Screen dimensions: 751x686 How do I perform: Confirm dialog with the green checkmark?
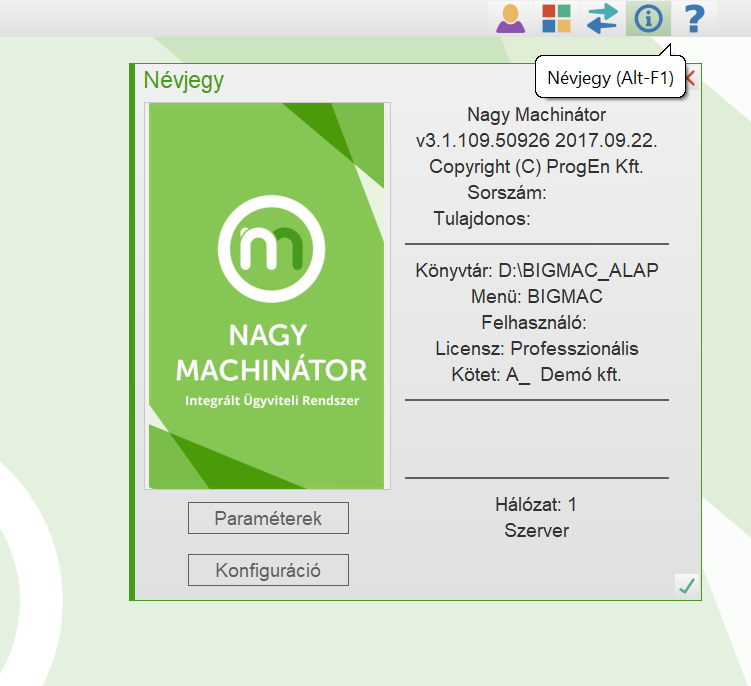point(687,585)
